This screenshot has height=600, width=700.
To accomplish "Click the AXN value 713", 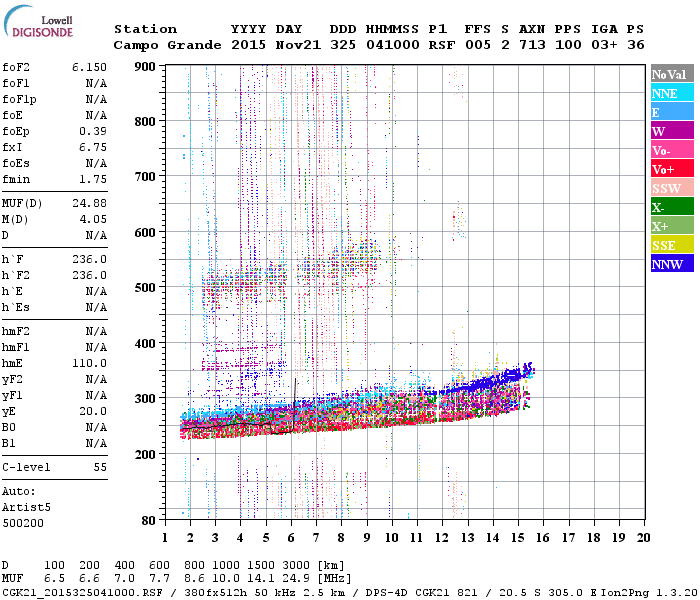I will [532, 45].
